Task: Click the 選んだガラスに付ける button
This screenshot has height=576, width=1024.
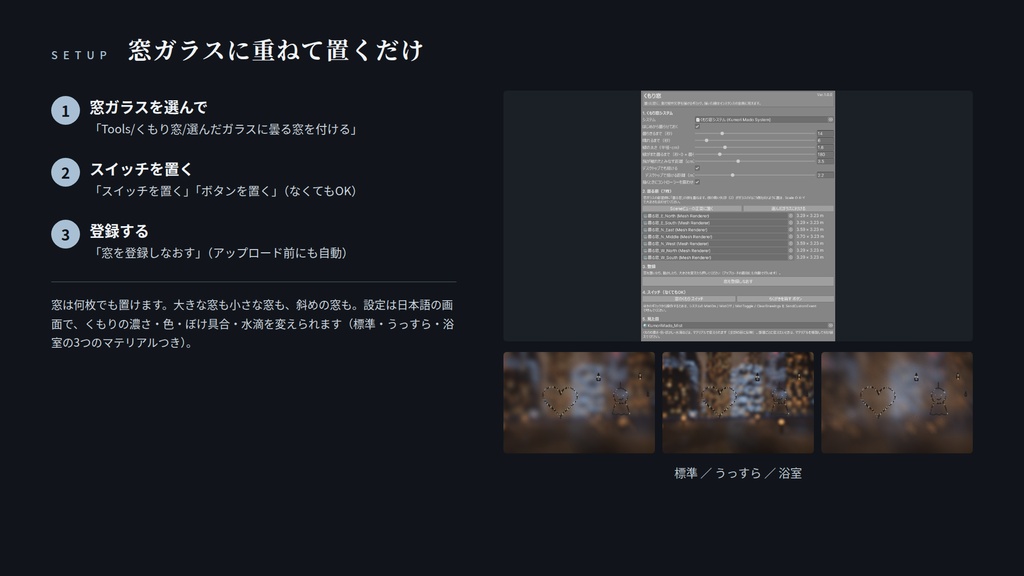Action: pos(788,208)
